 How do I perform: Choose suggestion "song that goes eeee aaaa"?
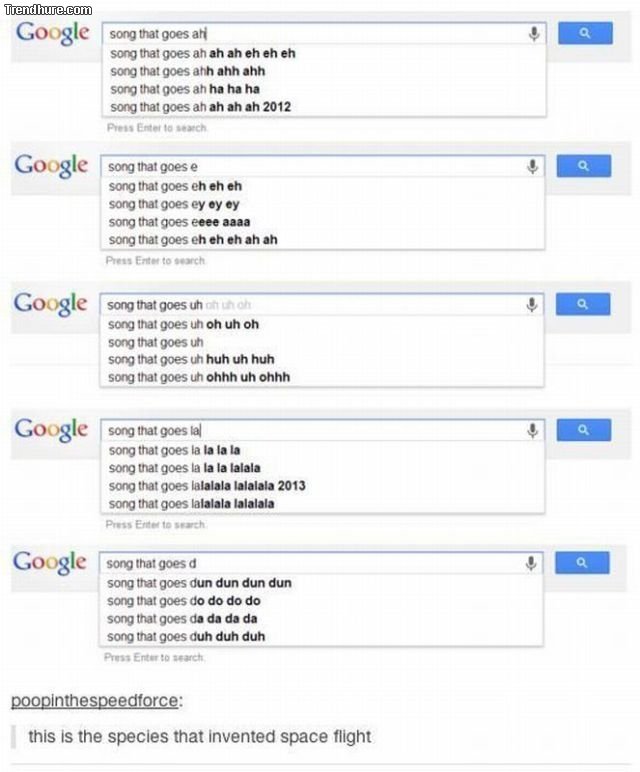pos(179,221)
